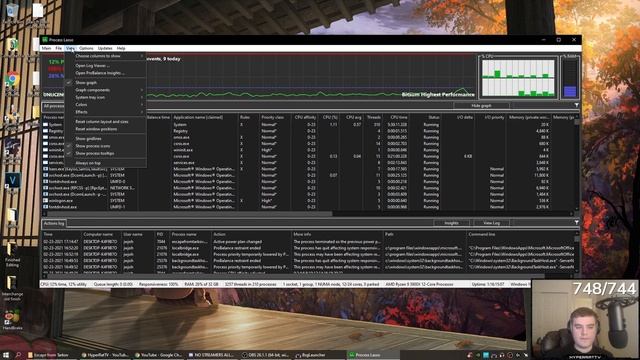Switch to Process Lasso taskbar button
Screen dimensions: 640x360
[x=372, y=355]
